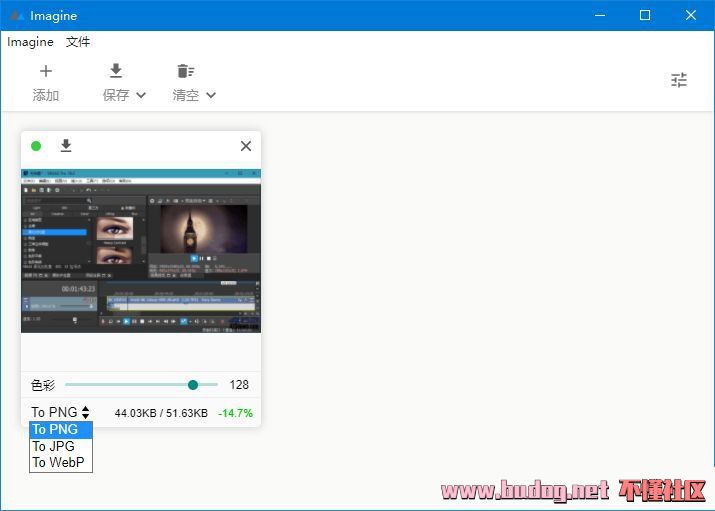
Task: Click the green status dot on card
Action: tap(36, 146)
